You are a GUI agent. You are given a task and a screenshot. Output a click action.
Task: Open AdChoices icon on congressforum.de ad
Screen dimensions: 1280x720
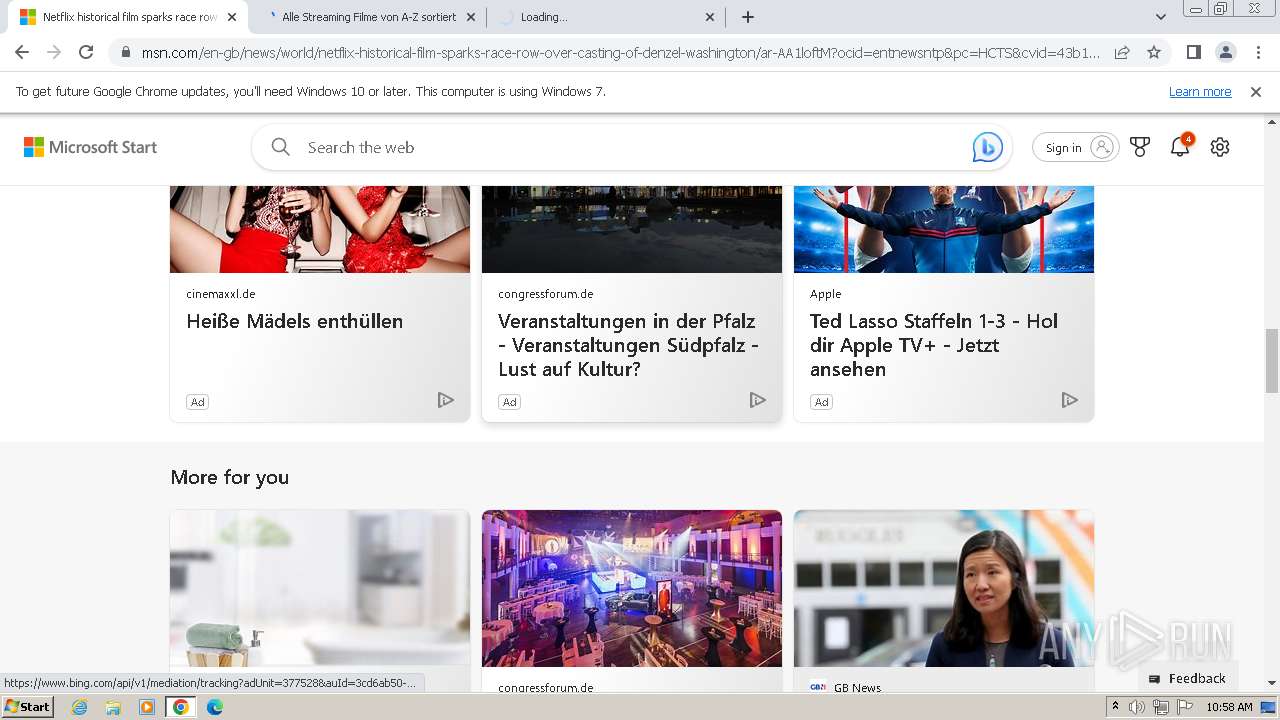click(x=758, y=400)
